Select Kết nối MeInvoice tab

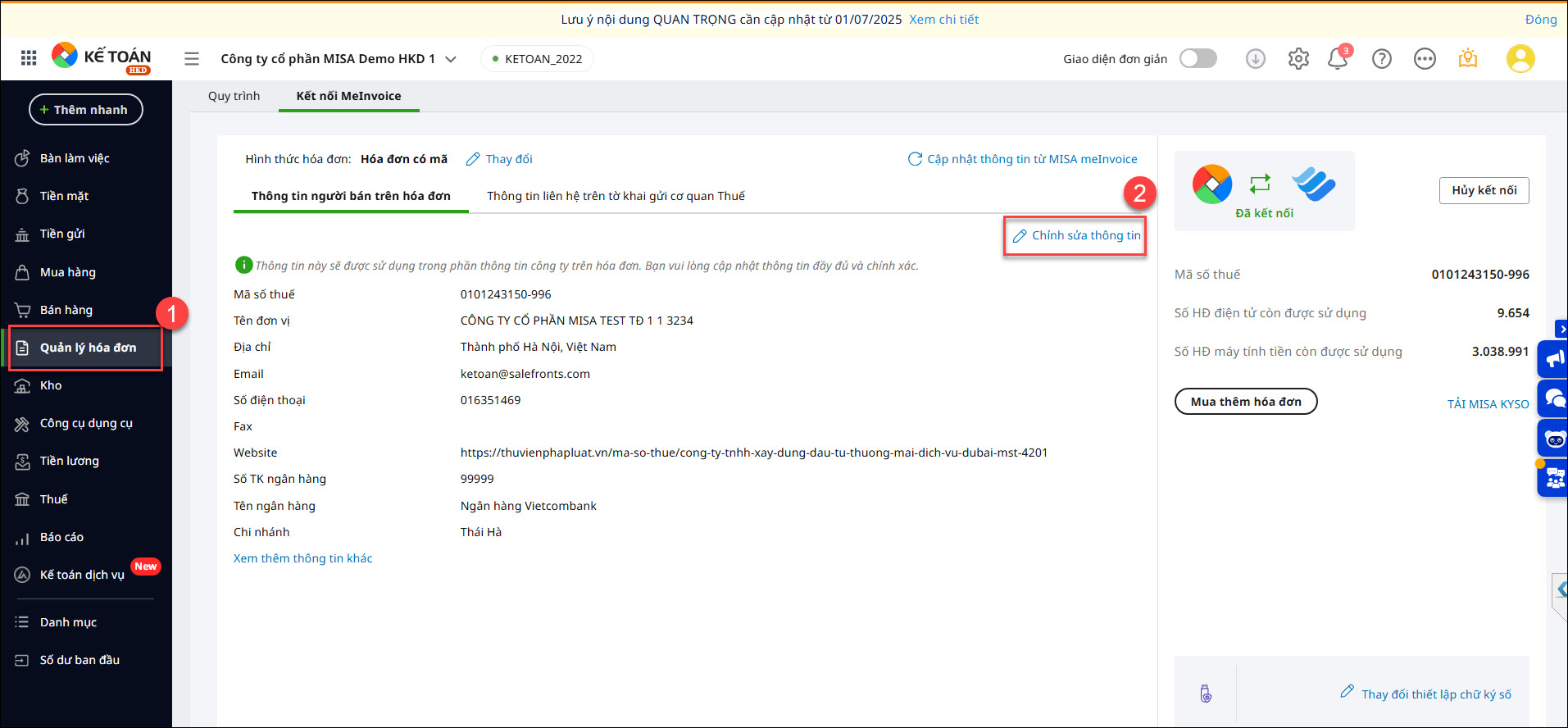pyautogui.click(x=348, y=96)
